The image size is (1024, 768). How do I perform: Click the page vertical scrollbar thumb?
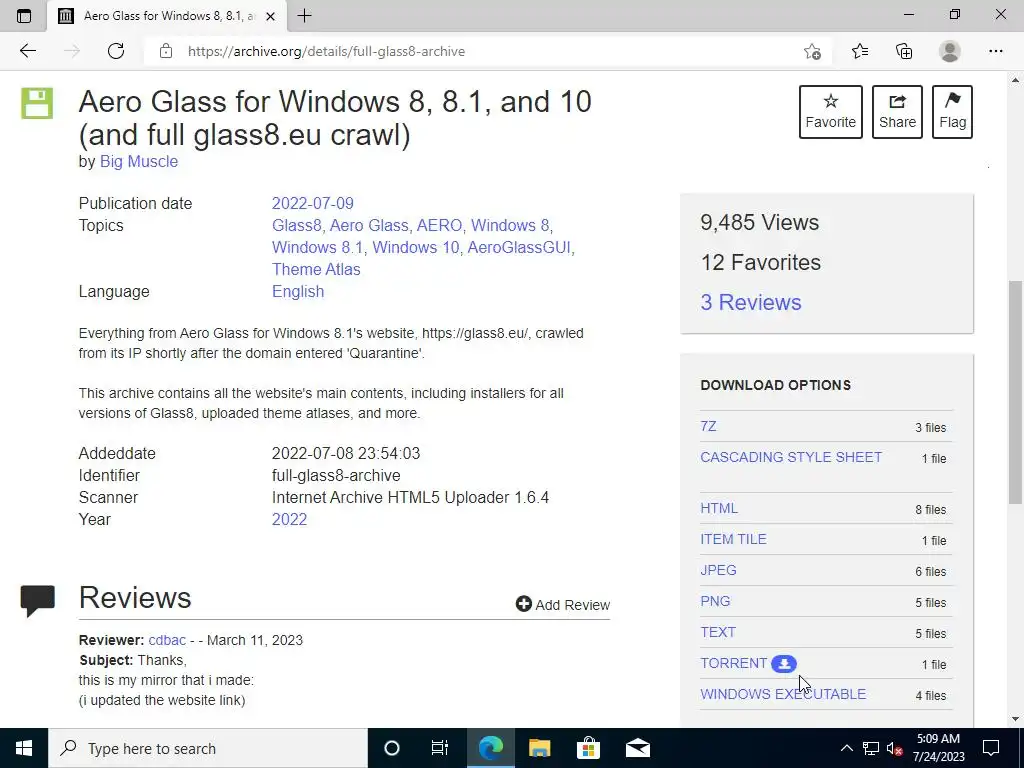1015,392
